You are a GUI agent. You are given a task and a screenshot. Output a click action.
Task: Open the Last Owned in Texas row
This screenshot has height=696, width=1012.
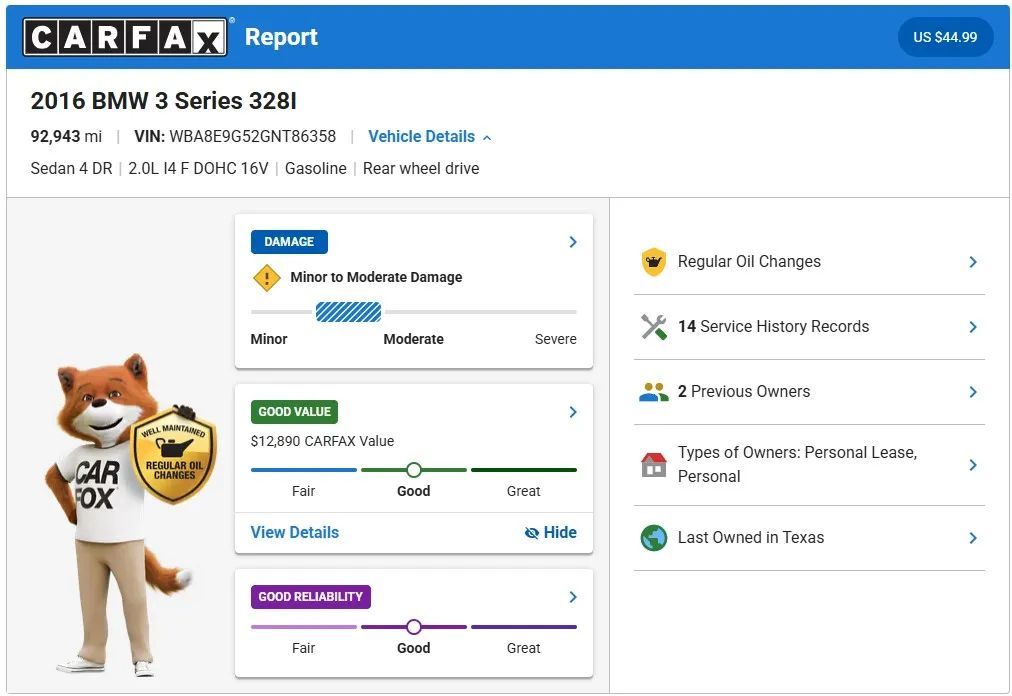(809, 538)
